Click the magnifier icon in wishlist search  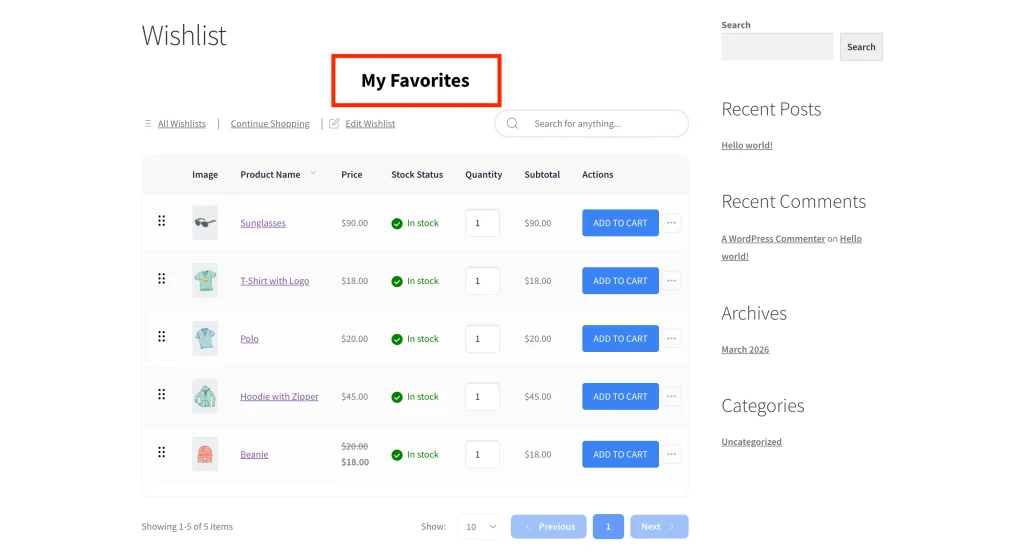tap(513, 123)
